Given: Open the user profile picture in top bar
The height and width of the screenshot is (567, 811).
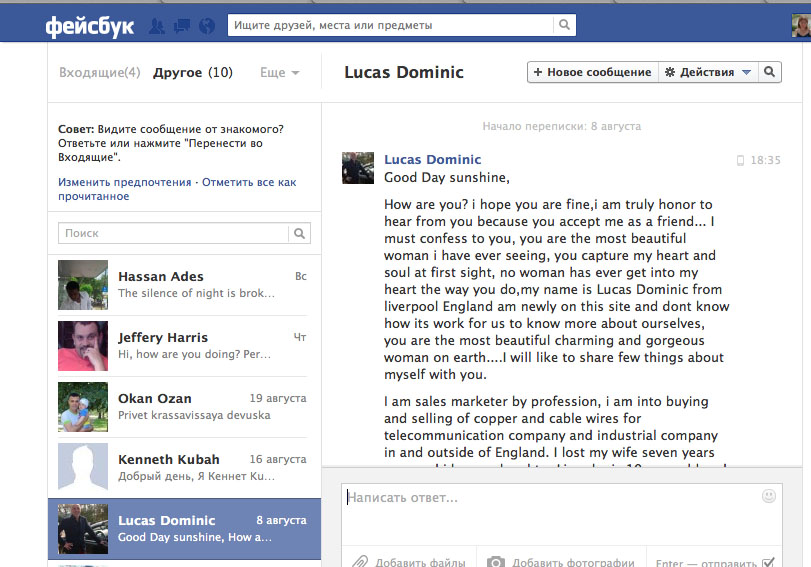Looking at the screenshot, I should tap(801, 26).
